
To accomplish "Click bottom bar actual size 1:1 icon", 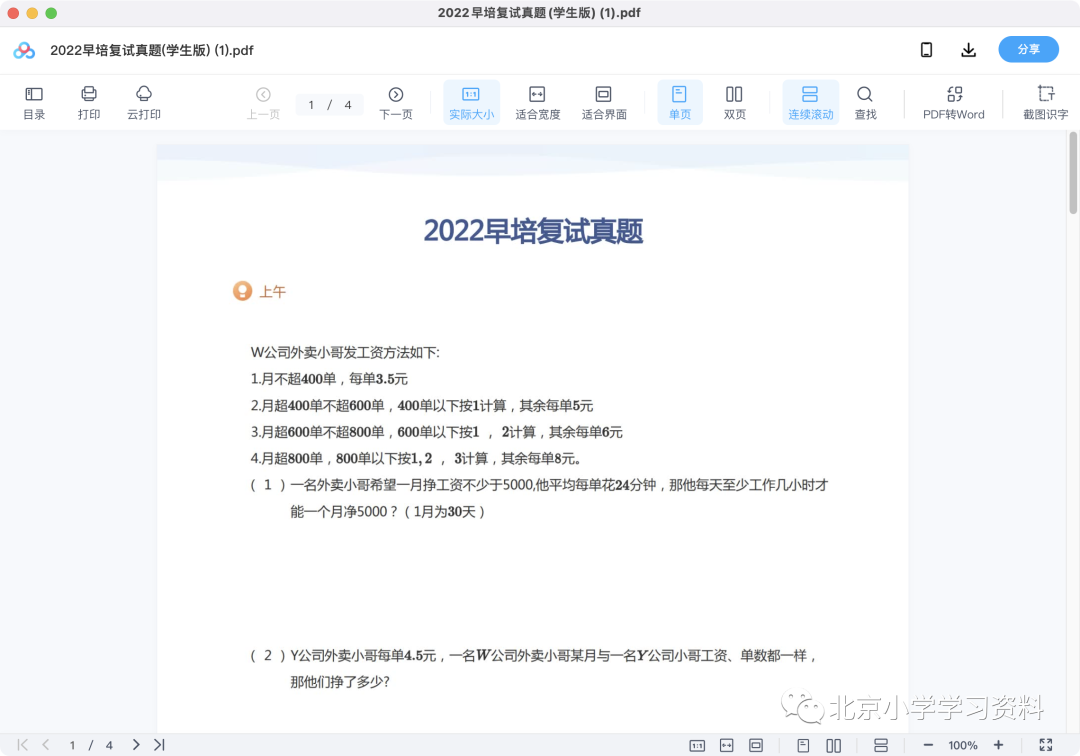I will click(697, 745).
